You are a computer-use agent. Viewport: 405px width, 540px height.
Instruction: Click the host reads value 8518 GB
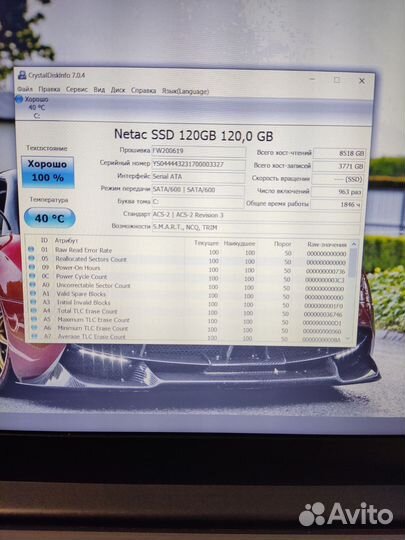tap(339, 153)
